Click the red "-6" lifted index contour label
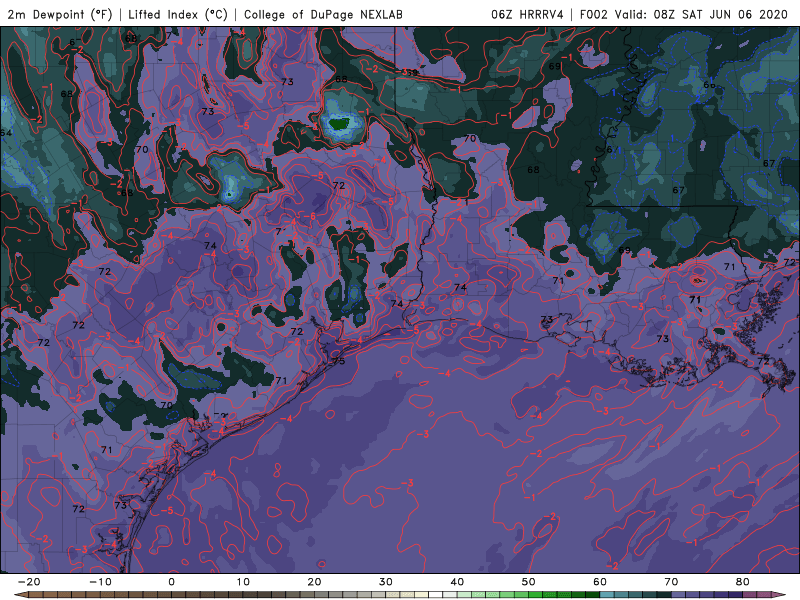800x600 pixels. 310,216
